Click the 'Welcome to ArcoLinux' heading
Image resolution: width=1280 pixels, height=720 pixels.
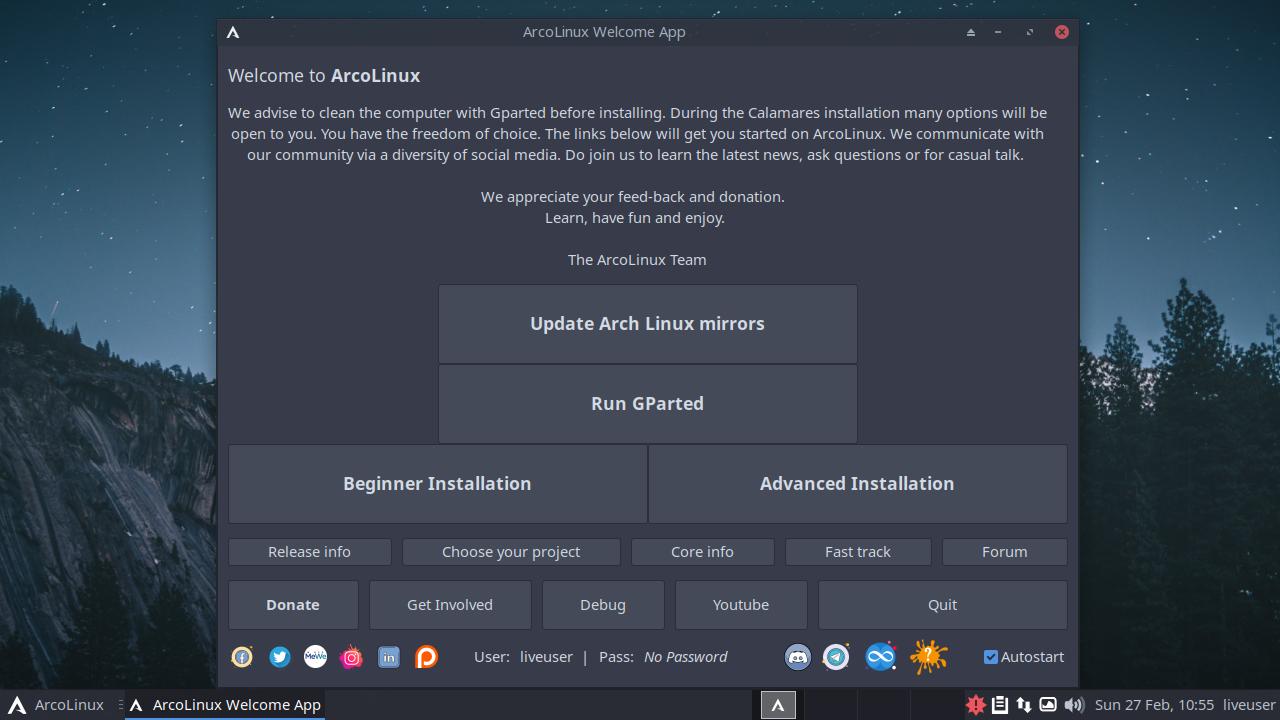324,76
